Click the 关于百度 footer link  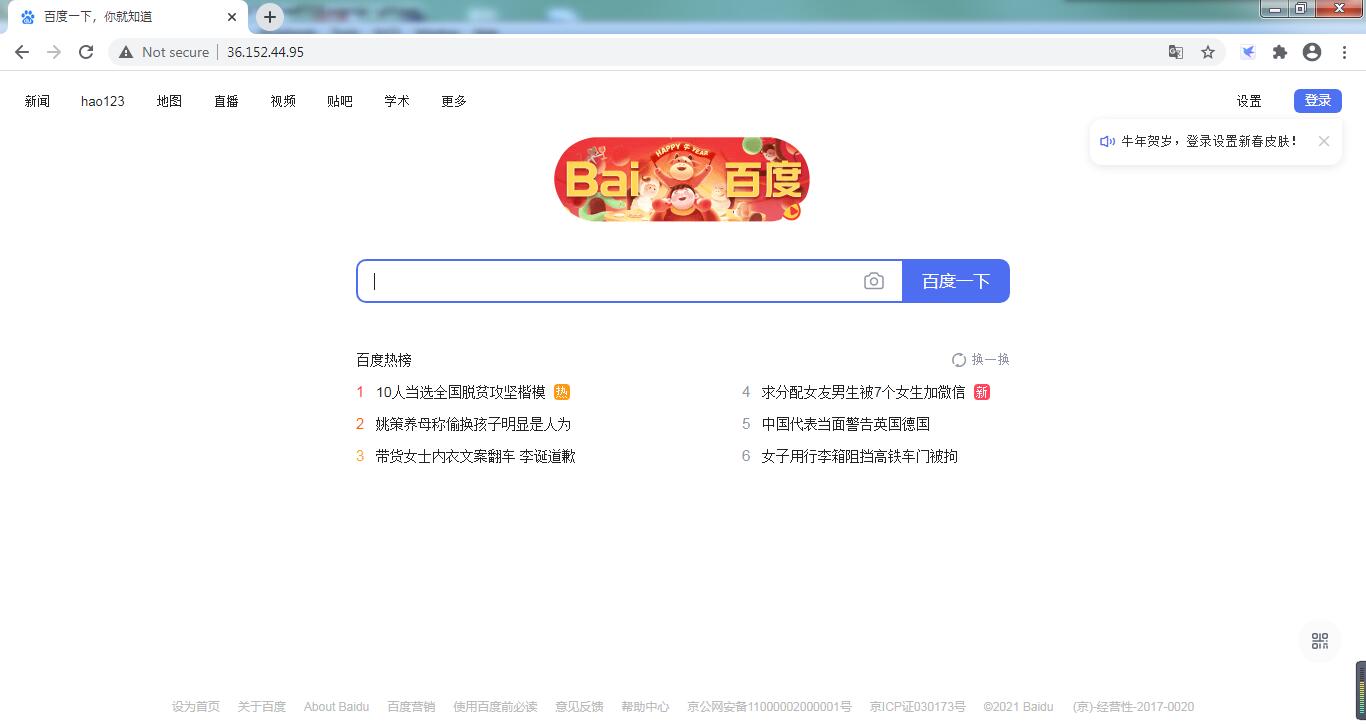click(x=262, y=707)
